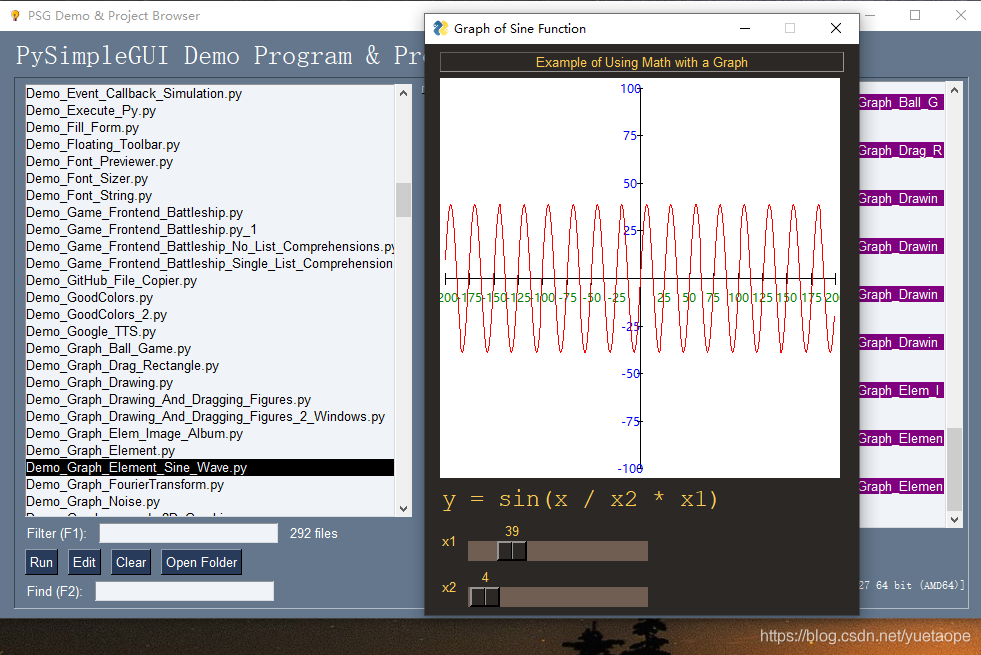This screenshot has height=655, width=981.
Task: Close the Graph of Sine Function window
Action: (x=836, y=28)
